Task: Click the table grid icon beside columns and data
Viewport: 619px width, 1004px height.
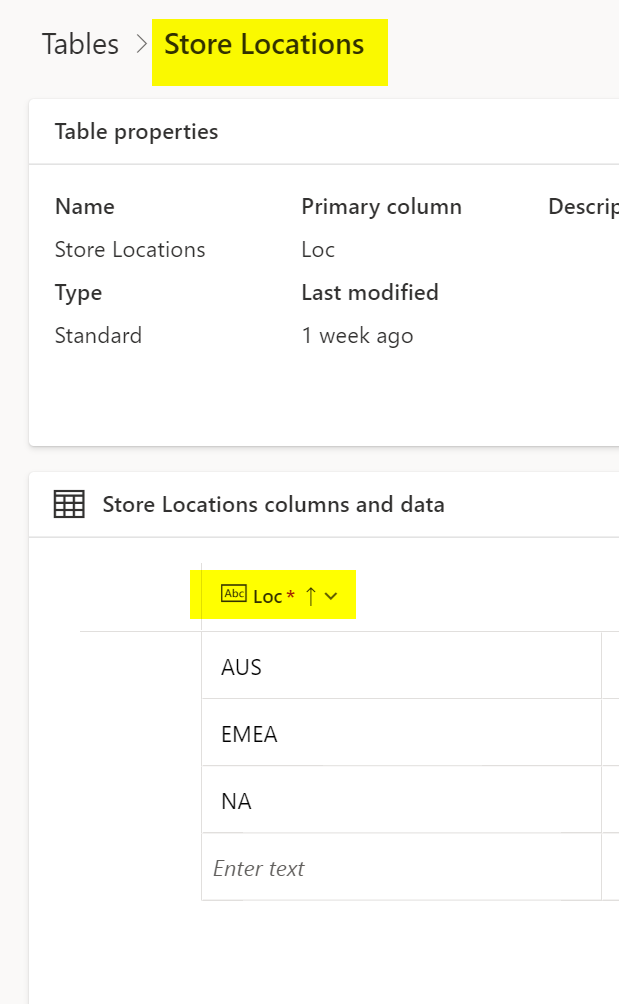Action: coord(67,504)
